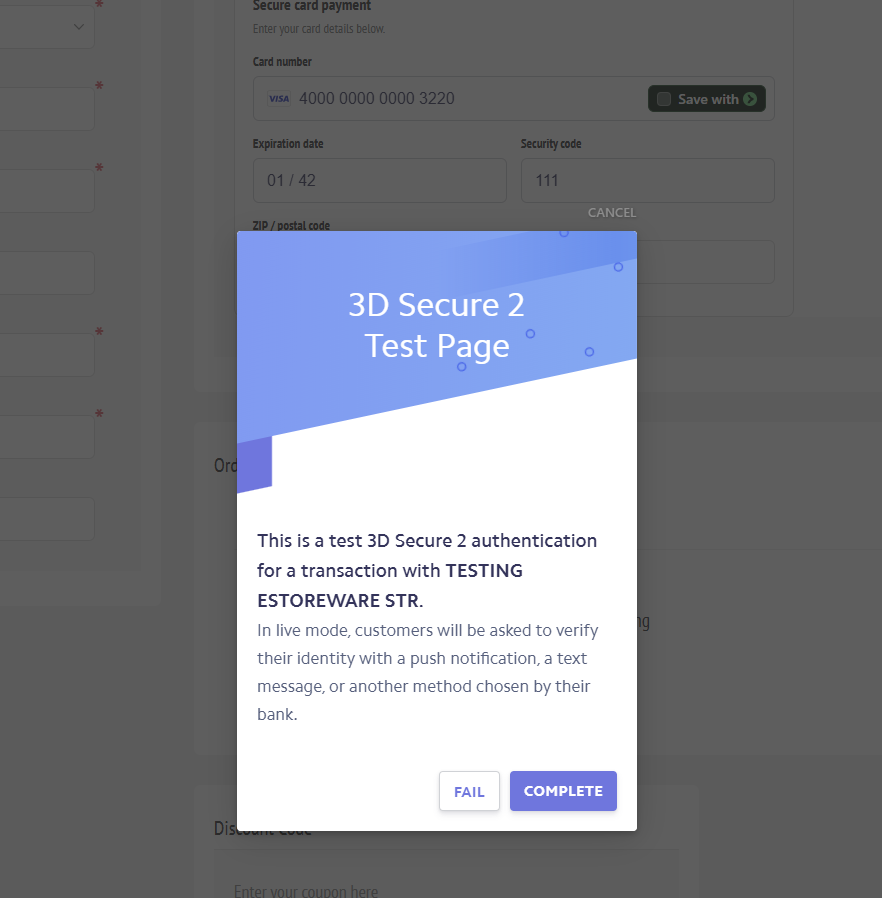Click the Save with label text
Screen dimensions: 882x898
(x=708, y=99)
